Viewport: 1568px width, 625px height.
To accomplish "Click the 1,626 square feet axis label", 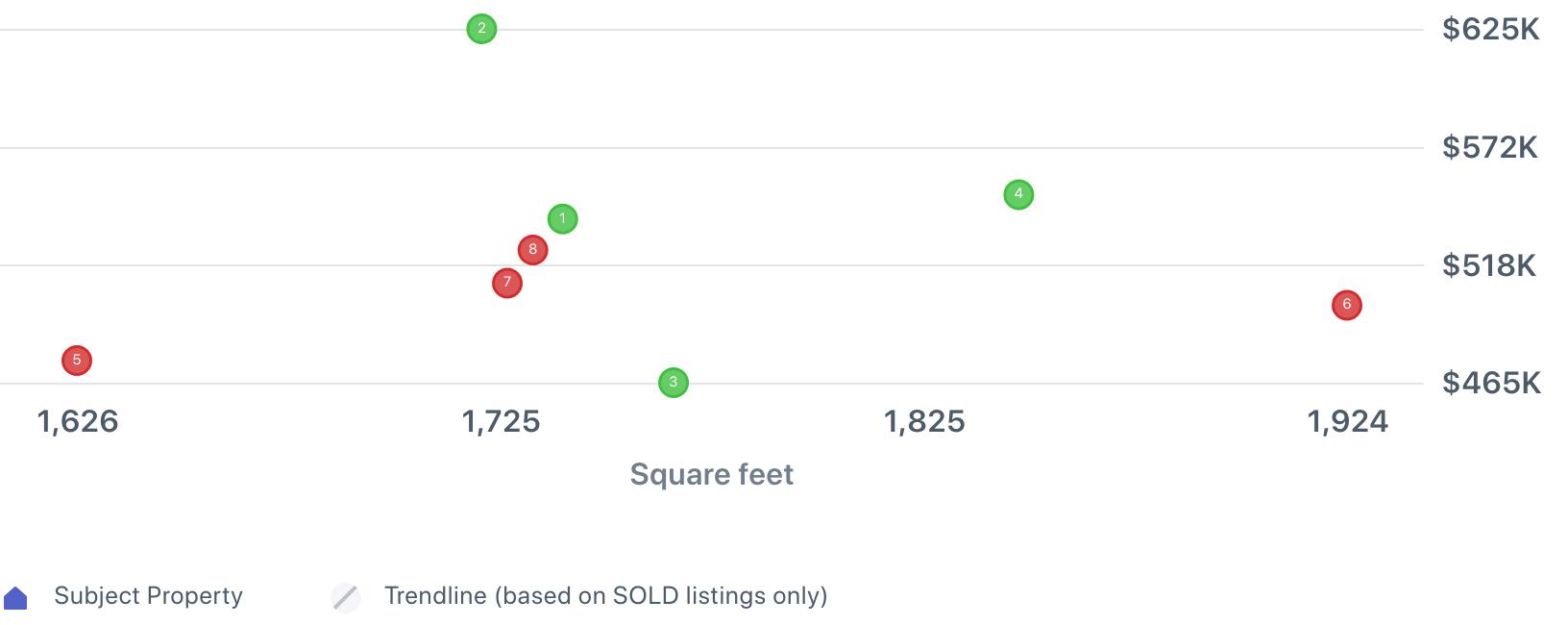I will (x=78, y=421).
